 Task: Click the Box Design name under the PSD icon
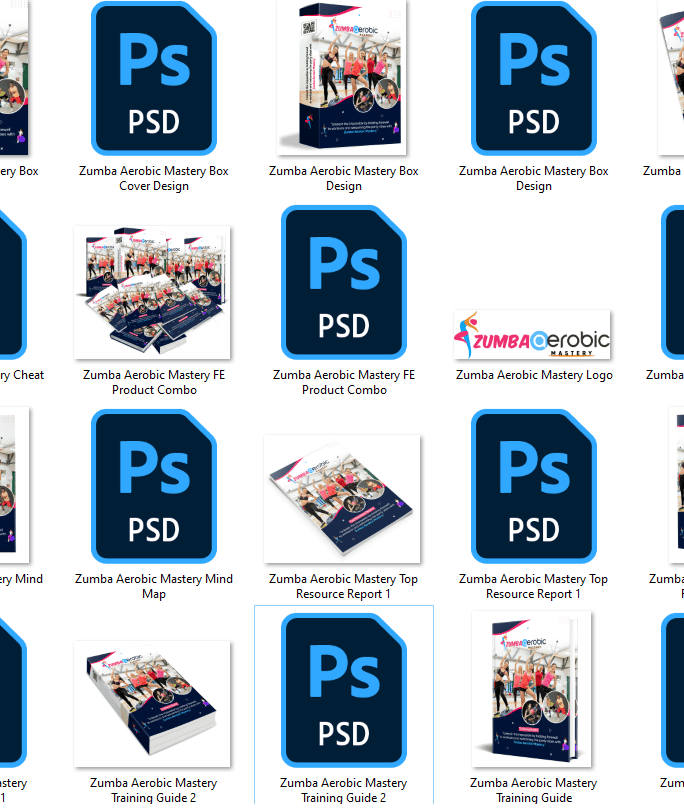pyautogui.click(x=533, y=178)
